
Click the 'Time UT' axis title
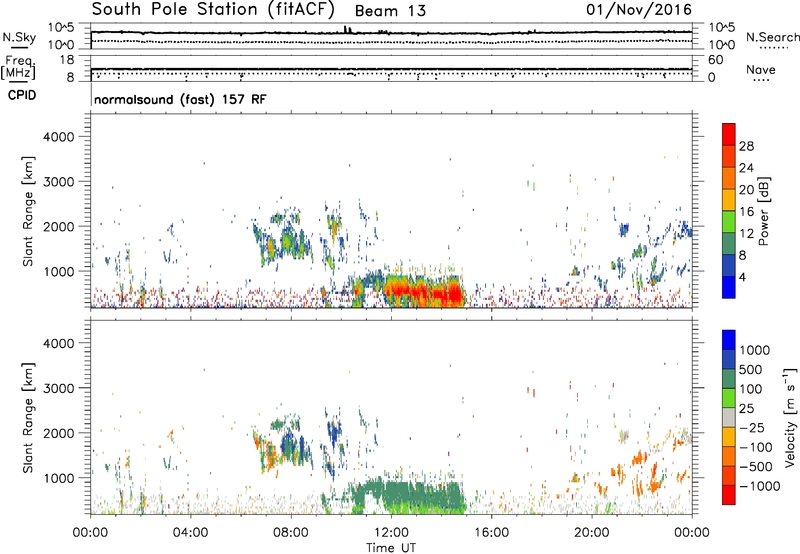tap(391, 548)
